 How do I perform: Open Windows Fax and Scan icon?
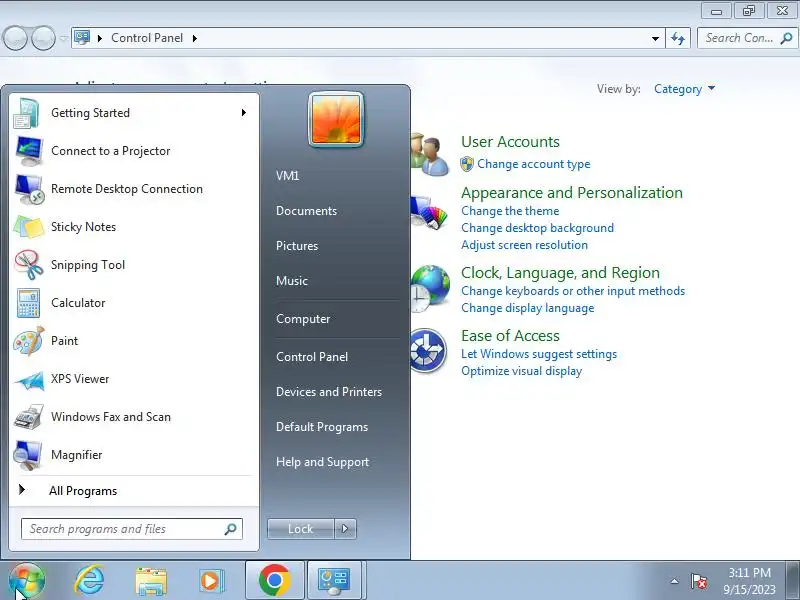(29, 417)
